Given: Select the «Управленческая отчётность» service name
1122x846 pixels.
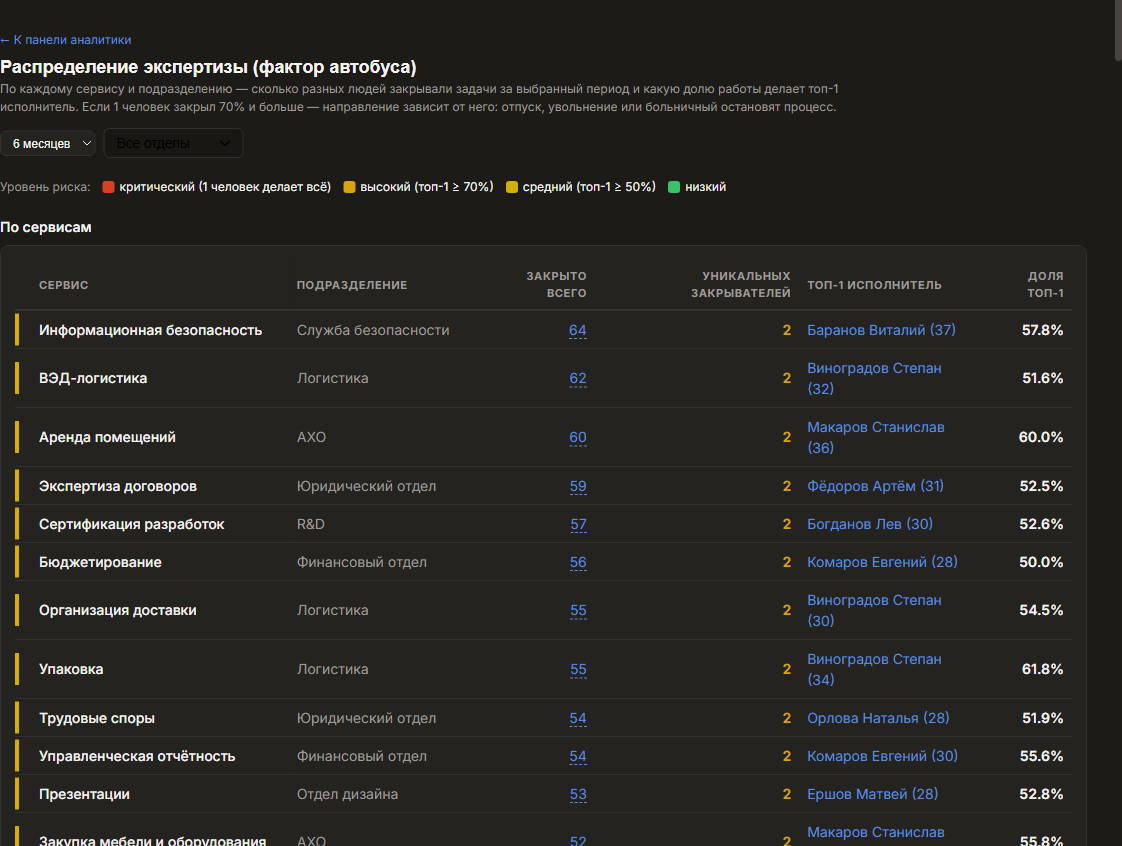Looking at the screenshot, I should click(137, 756).
